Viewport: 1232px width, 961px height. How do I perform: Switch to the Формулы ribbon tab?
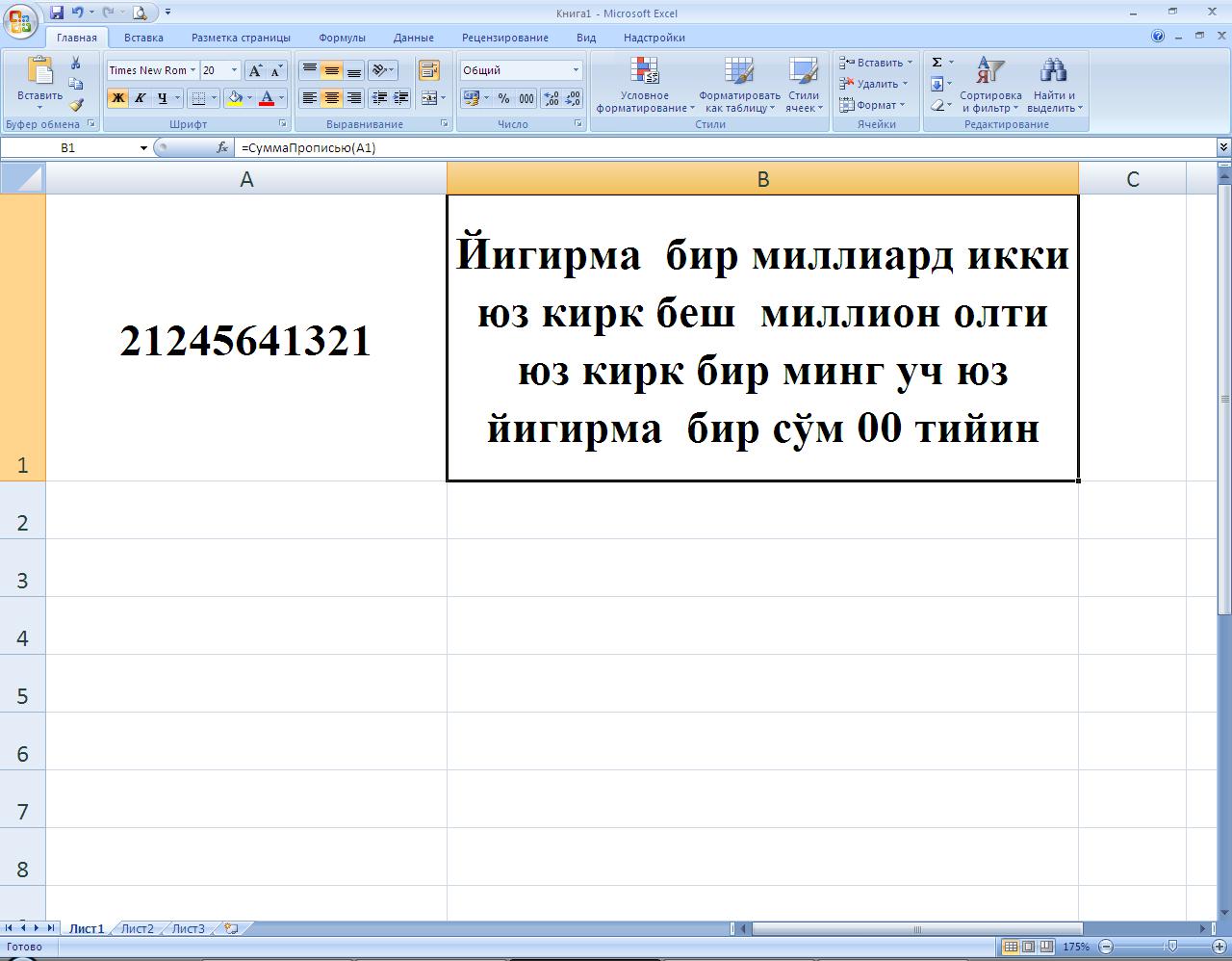click(342, 38)
